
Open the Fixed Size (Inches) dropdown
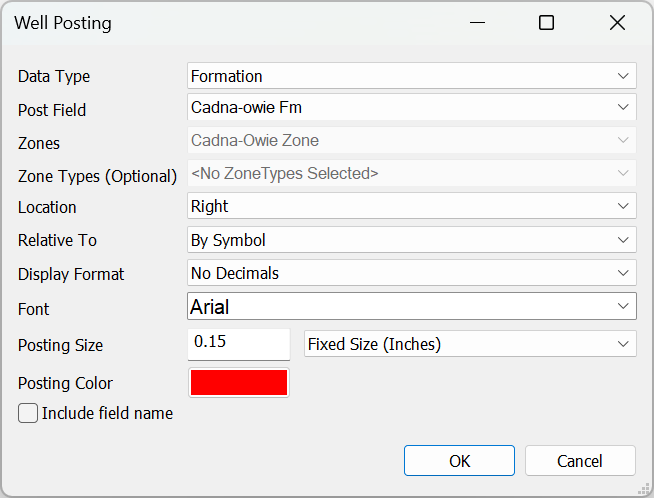pyautogui.click(x=470, y=344)
